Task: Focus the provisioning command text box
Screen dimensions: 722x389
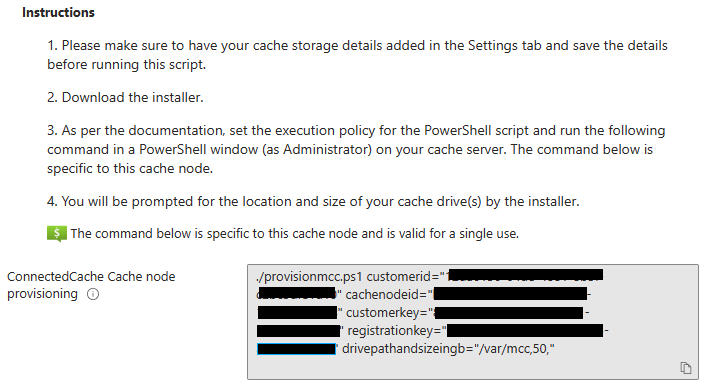Action: [473, 322]
